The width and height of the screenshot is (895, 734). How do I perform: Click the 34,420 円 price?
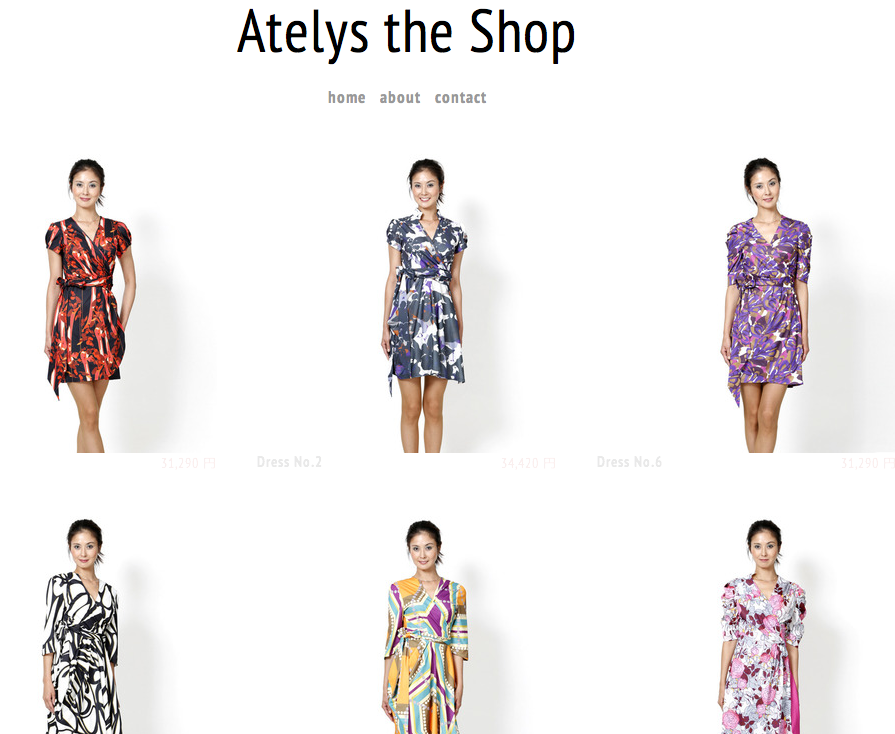[x=528, y=463]
